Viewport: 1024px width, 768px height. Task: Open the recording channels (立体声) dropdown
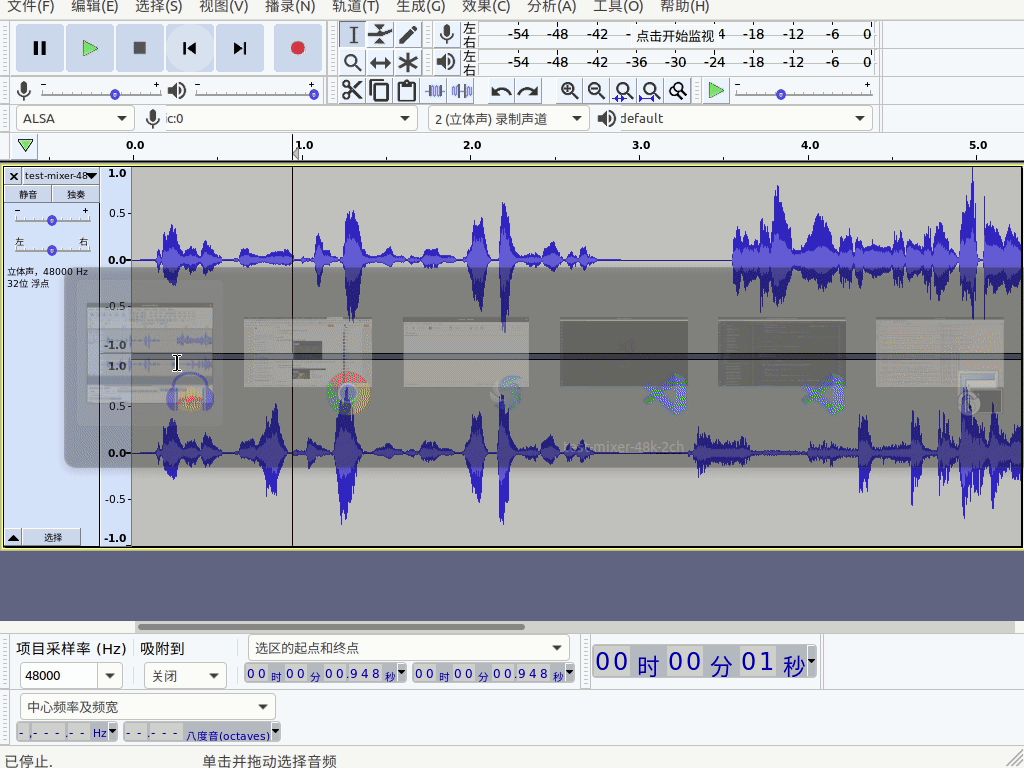coord(508,118)
